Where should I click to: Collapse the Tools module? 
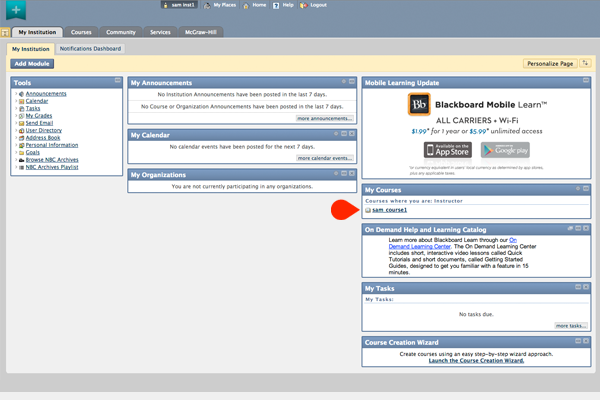pyautogui.click(x=117, y=80)
